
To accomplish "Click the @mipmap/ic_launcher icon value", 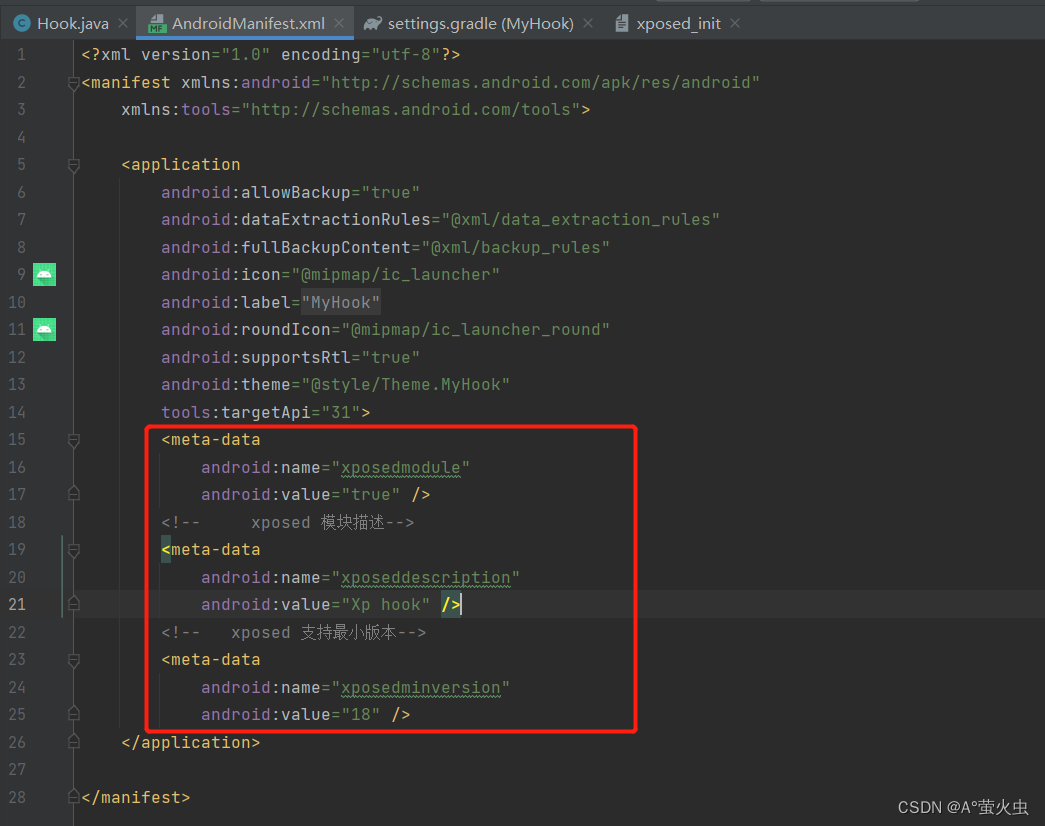I will point(396,275).
